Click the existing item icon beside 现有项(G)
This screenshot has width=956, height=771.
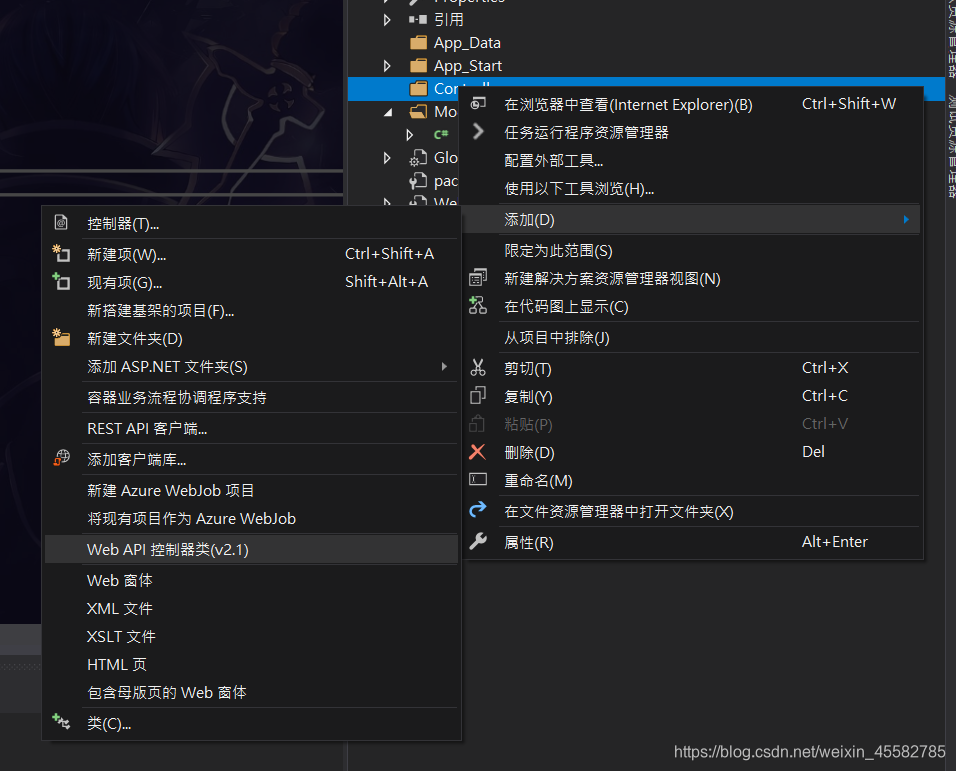[x=61, y=281]
